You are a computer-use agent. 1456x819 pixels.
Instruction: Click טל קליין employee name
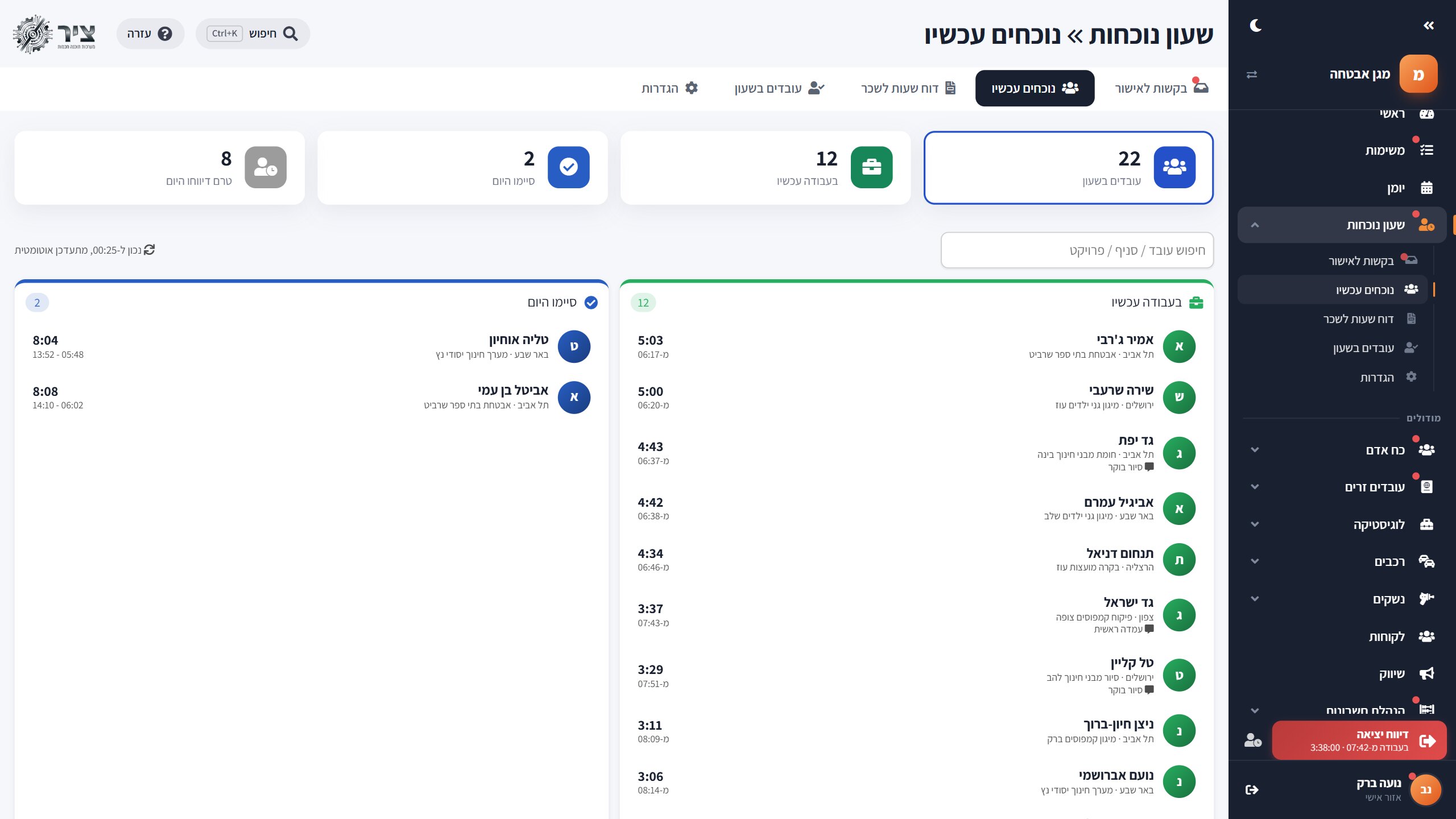(1132, 663)
